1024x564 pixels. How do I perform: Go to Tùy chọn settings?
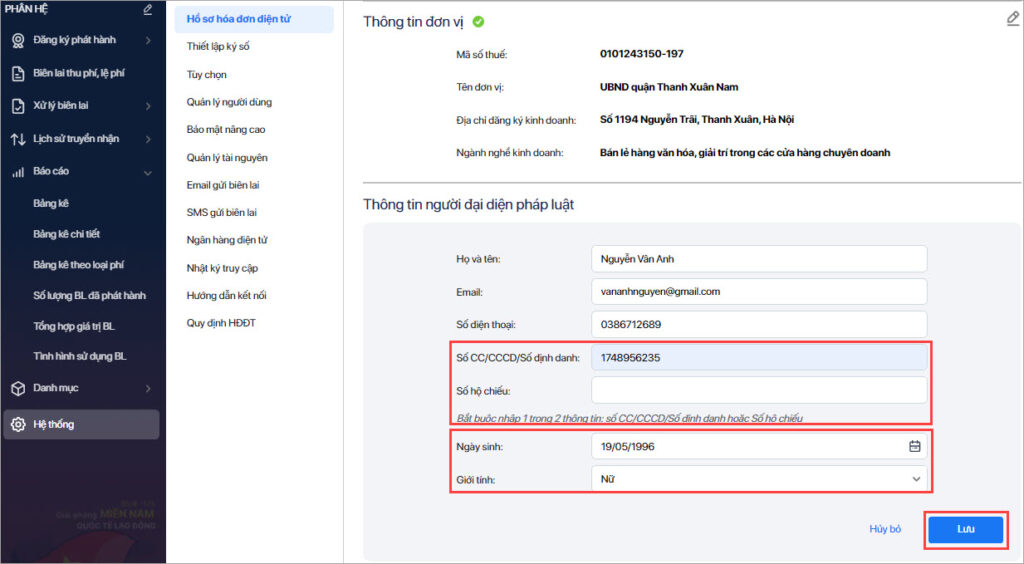(206, 74)
